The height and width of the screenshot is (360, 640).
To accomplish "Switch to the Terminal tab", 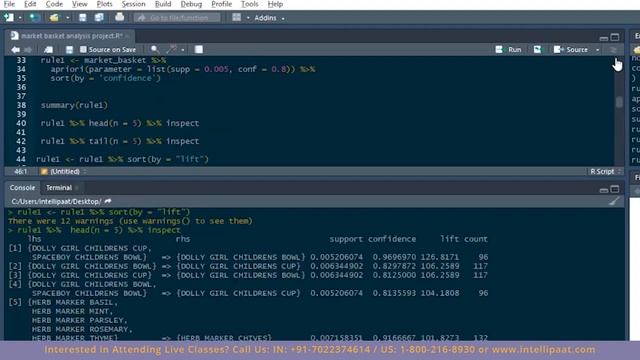I will click(59, 188).
